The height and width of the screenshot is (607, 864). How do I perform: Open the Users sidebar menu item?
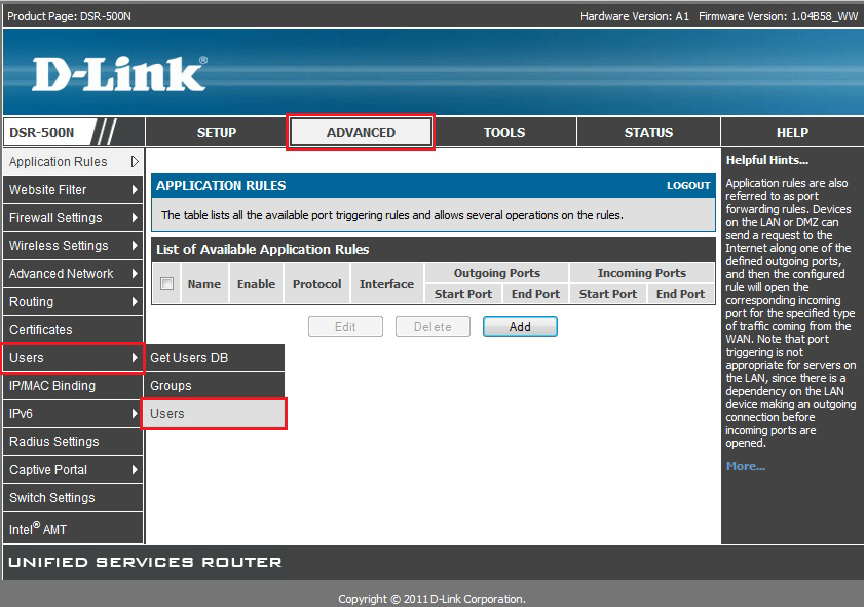click(x=73, y=357)
